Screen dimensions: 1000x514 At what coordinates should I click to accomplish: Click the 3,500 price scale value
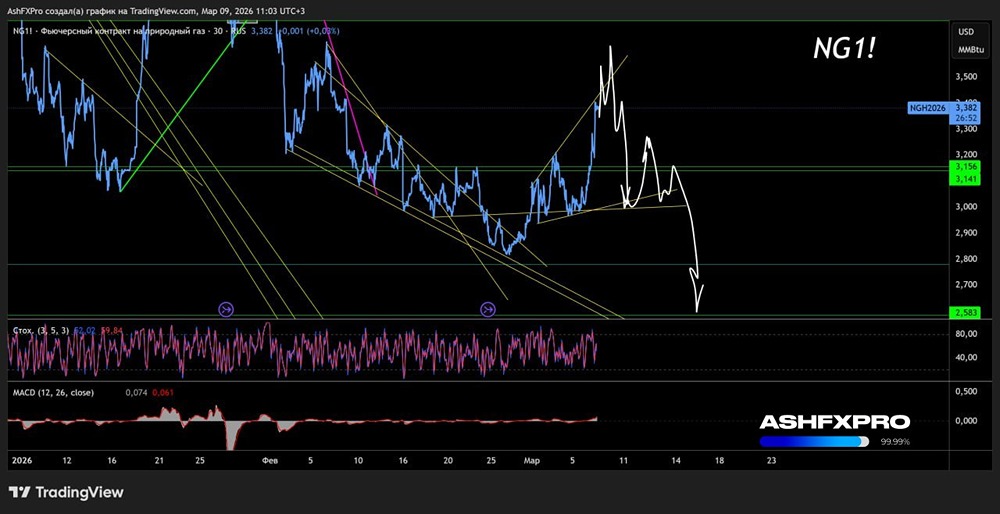(x=964, y=77)
